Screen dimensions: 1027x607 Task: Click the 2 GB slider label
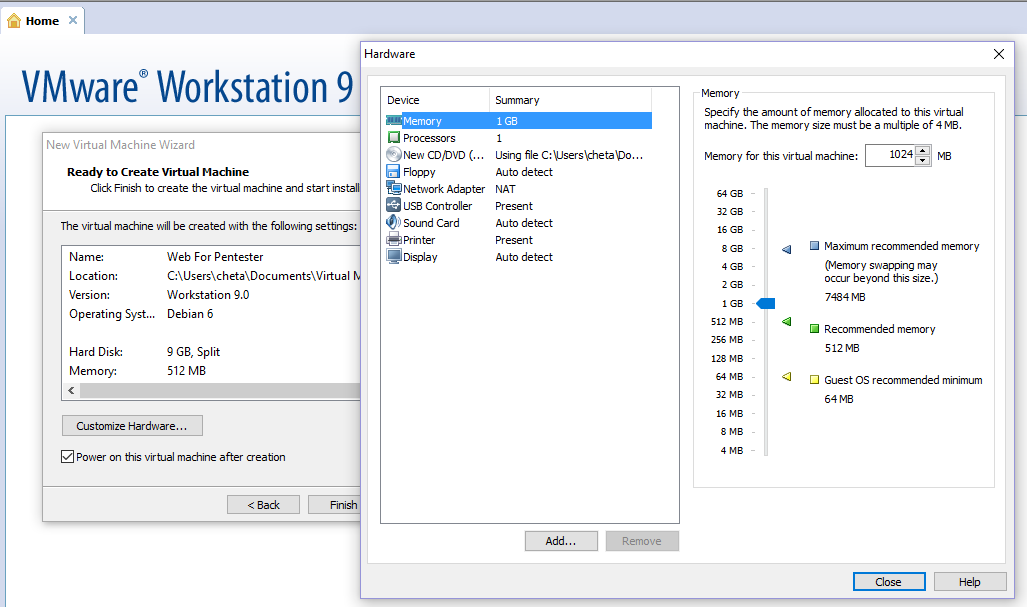(x=732, y=284)
